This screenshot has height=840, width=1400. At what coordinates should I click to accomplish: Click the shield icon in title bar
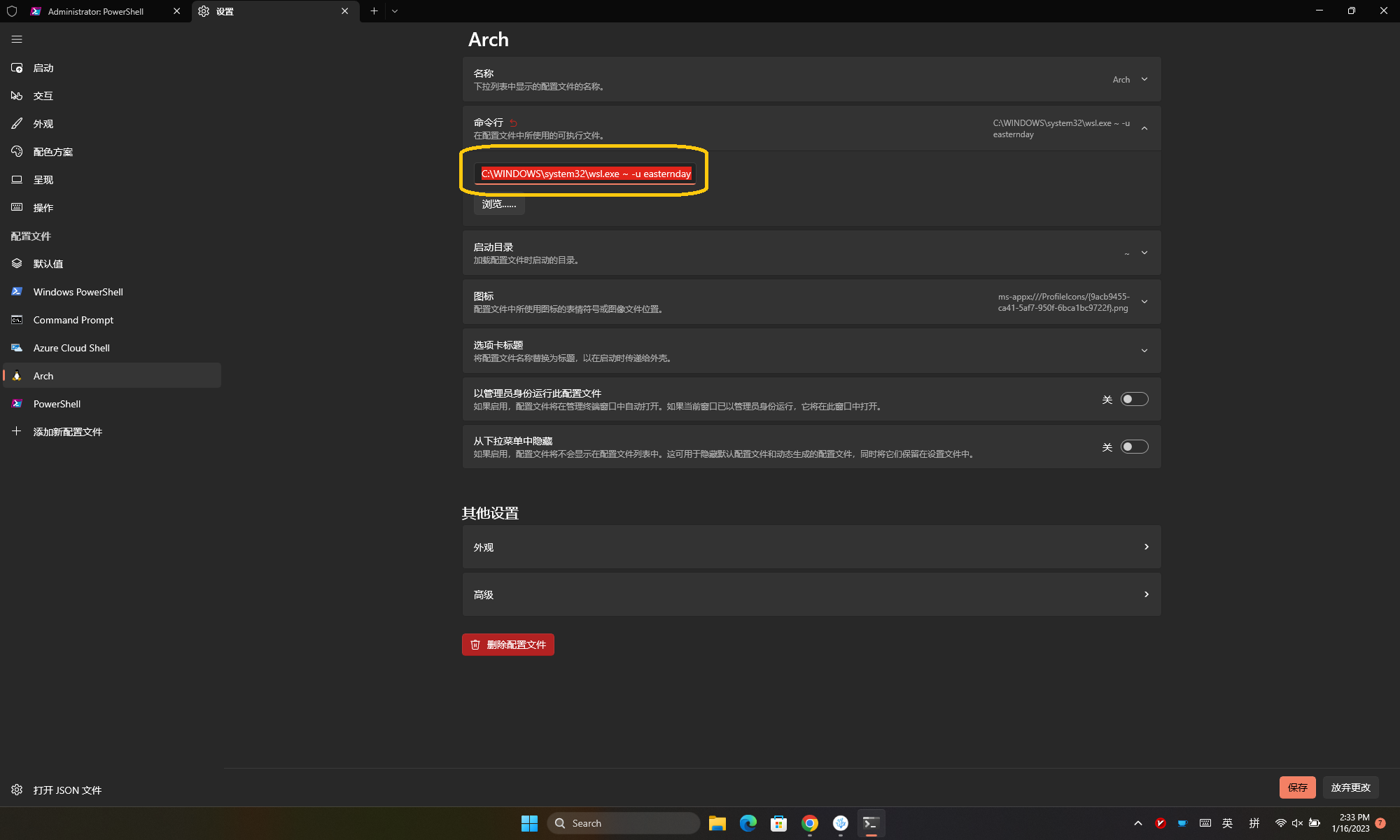[x=12, y=11]
